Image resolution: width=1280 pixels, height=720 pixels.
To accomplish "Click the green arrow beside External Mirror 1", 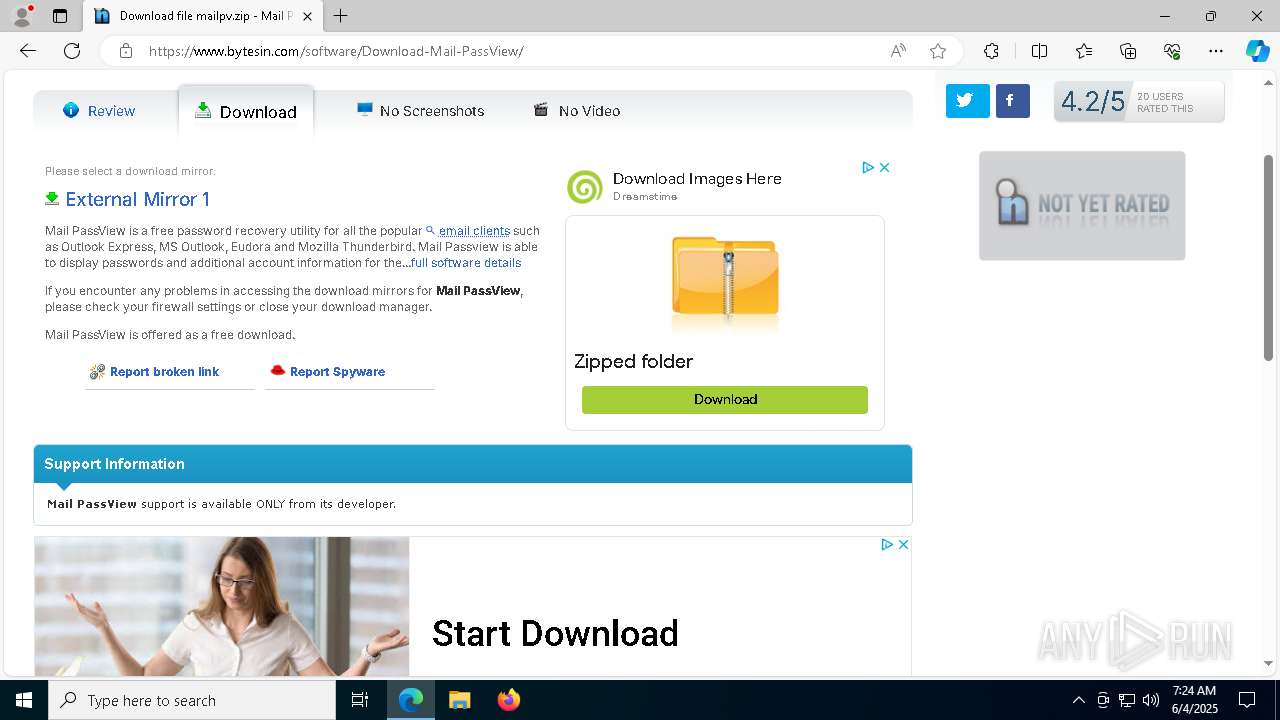I will point(52,198).
